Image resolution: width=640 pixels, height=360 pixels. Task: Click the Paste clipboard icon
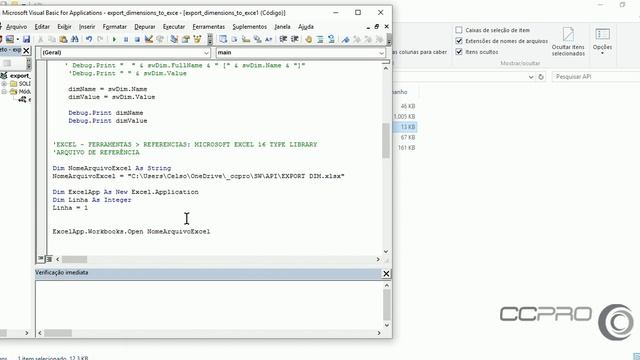63,39
